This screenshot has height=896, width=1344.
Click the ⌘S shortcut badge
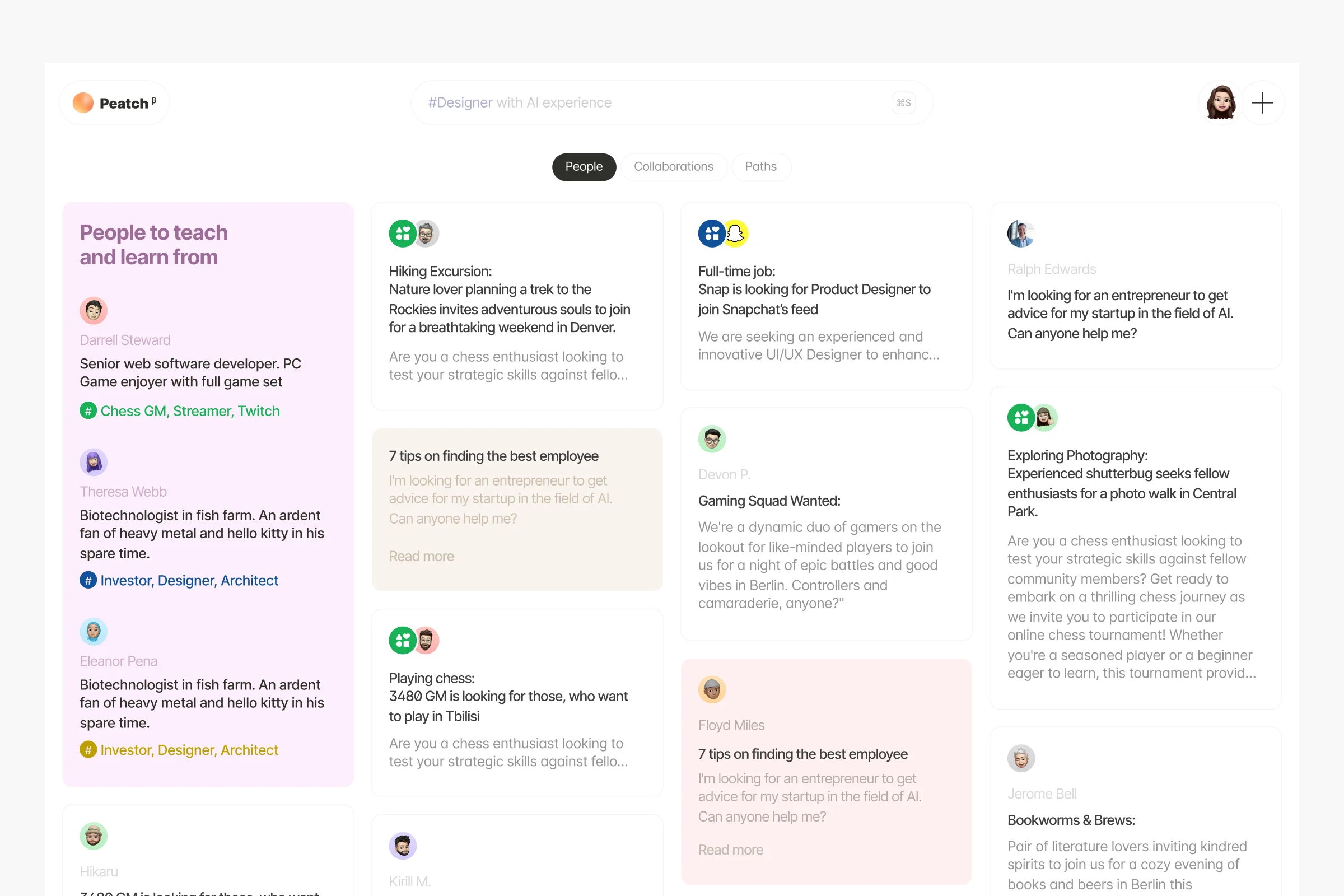pyautogui.click(x=903, y=103)
